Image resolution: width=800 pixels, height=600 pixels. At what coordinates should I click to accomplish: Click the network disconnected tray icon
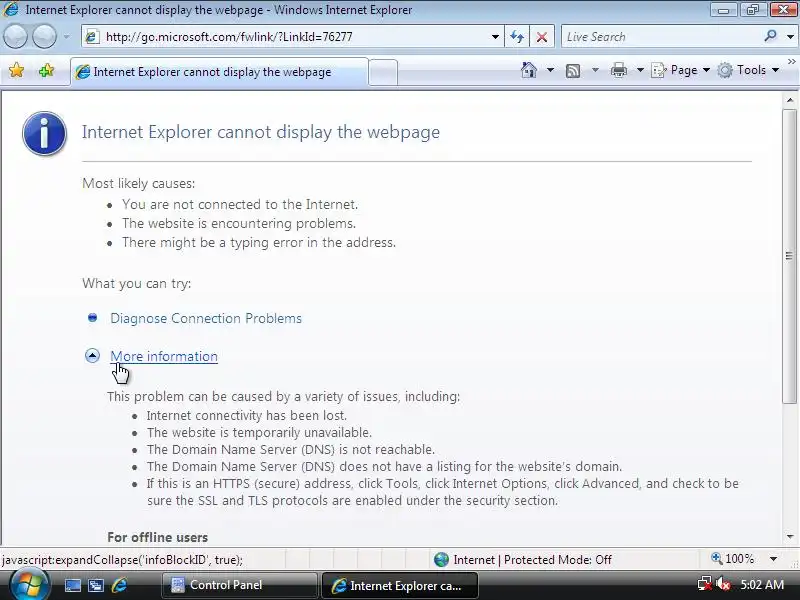pos(705,584)
